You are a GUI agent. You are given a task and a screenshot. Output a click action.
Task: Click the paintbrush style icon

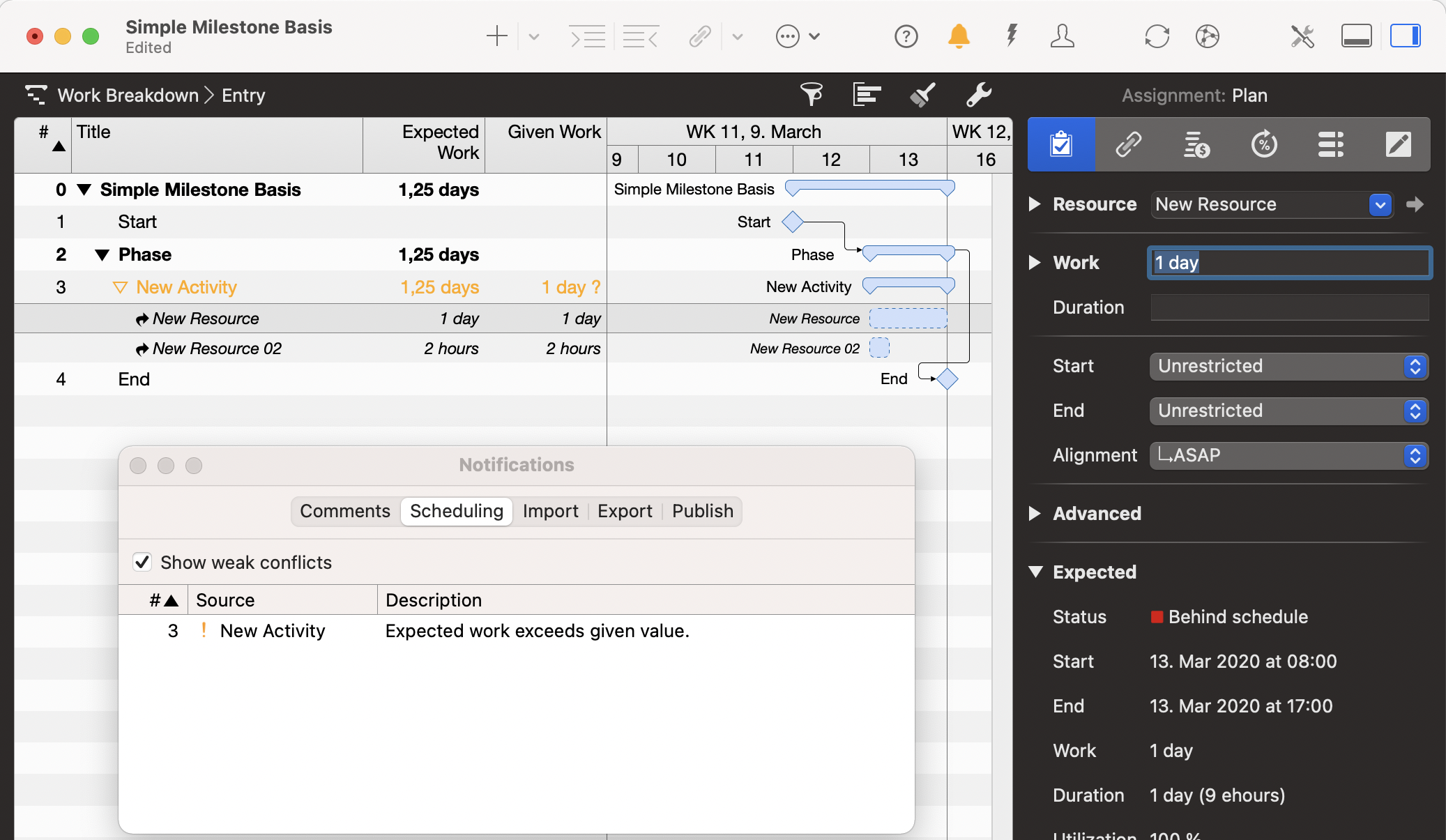coord(922,94)
